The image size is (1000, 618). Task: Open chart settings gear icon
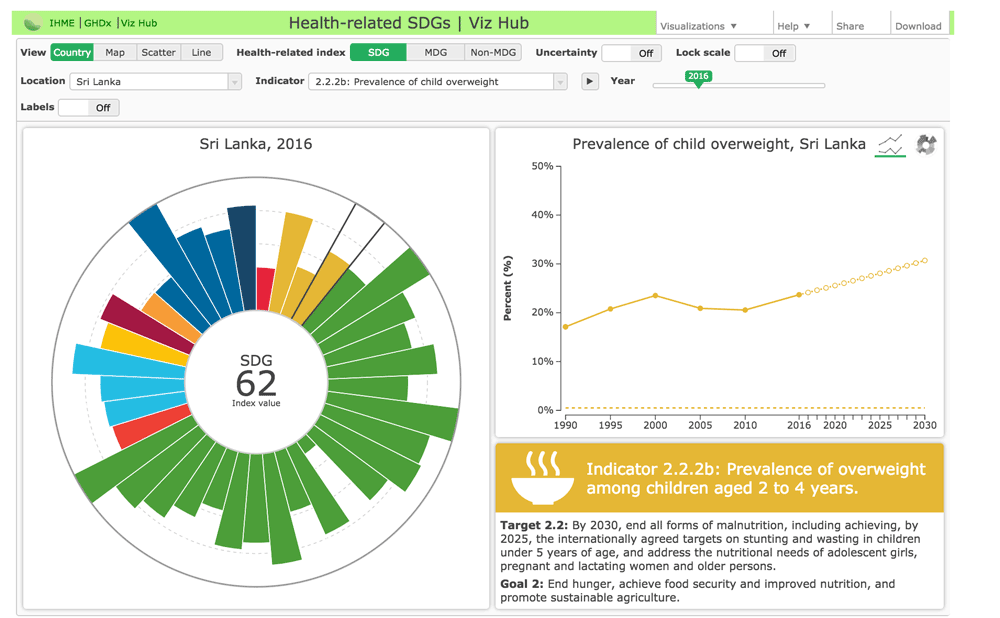pos(926,146)
